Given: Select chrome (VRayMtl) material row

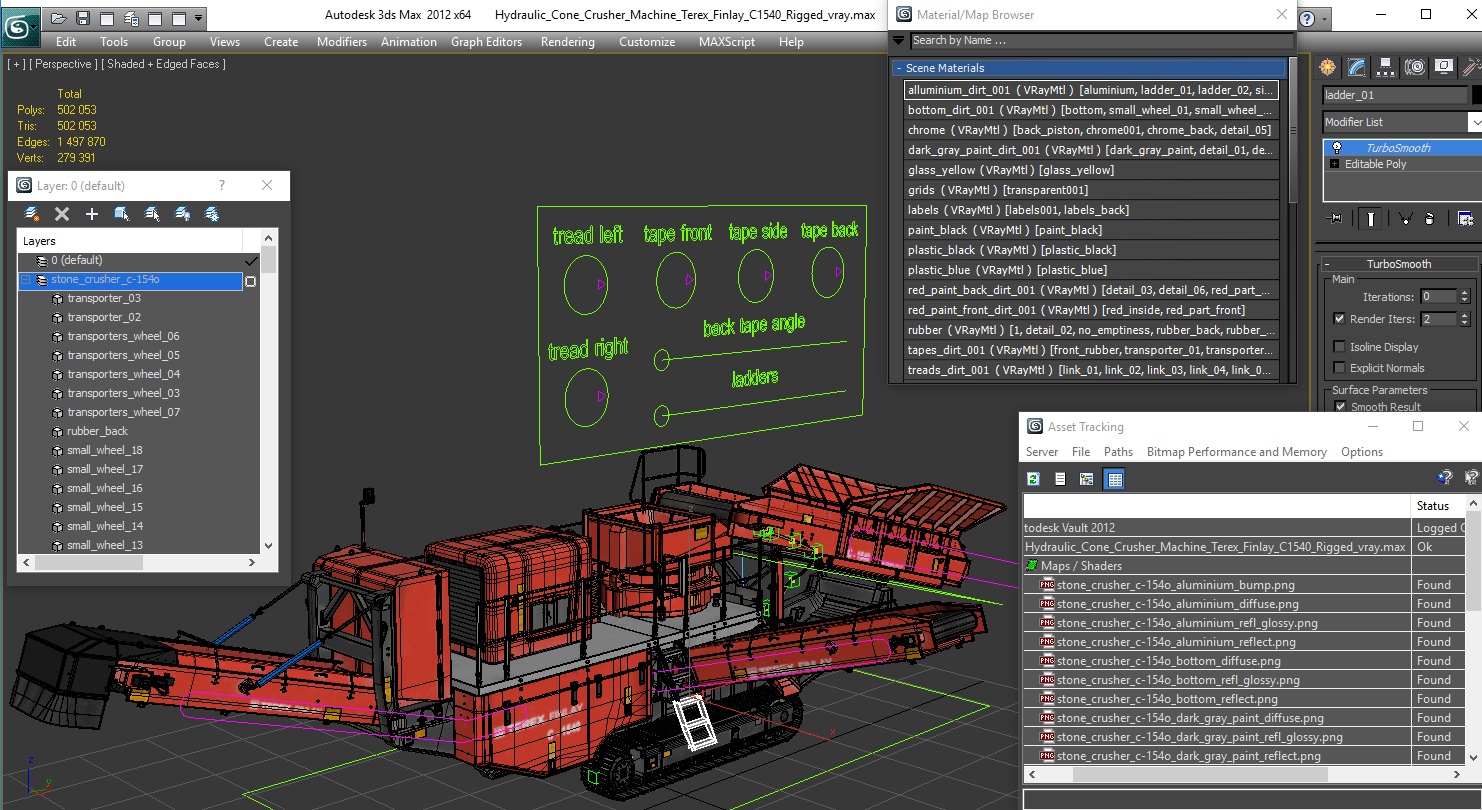Looking at the screenshot, I should 1091,130.
